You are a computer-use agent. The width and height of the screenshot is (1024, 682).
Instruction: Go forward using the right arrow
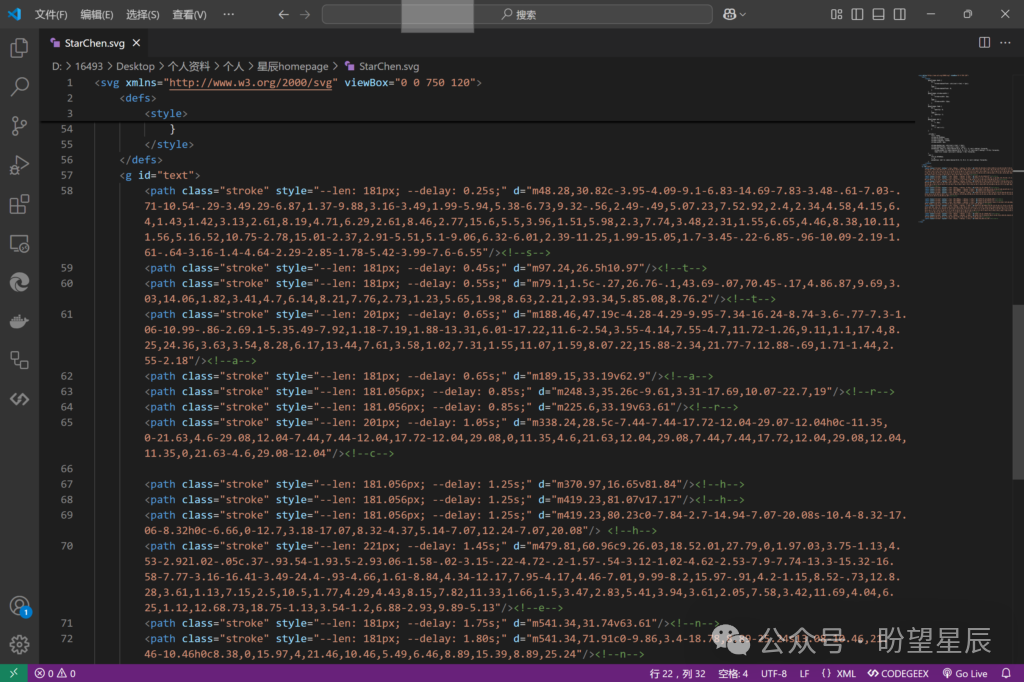pyautogui.click(x=305, y=14)
